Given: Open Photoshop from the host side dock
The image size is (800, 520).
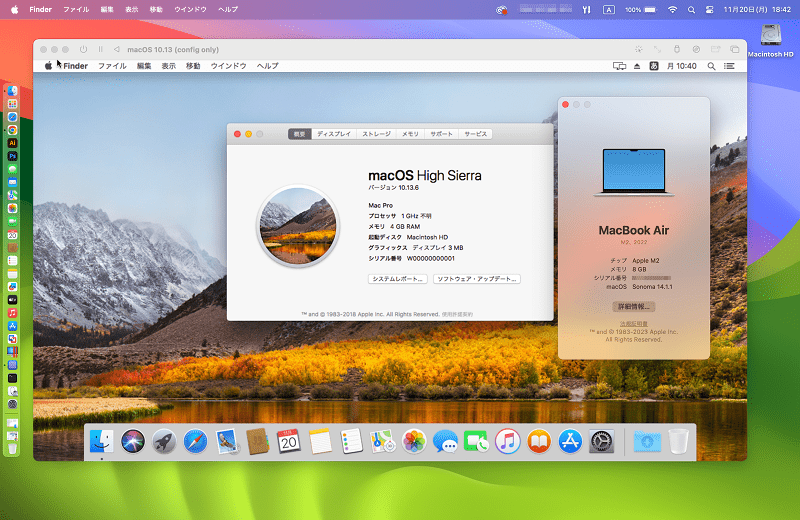Looking at the screenshot, I should 12,156.
